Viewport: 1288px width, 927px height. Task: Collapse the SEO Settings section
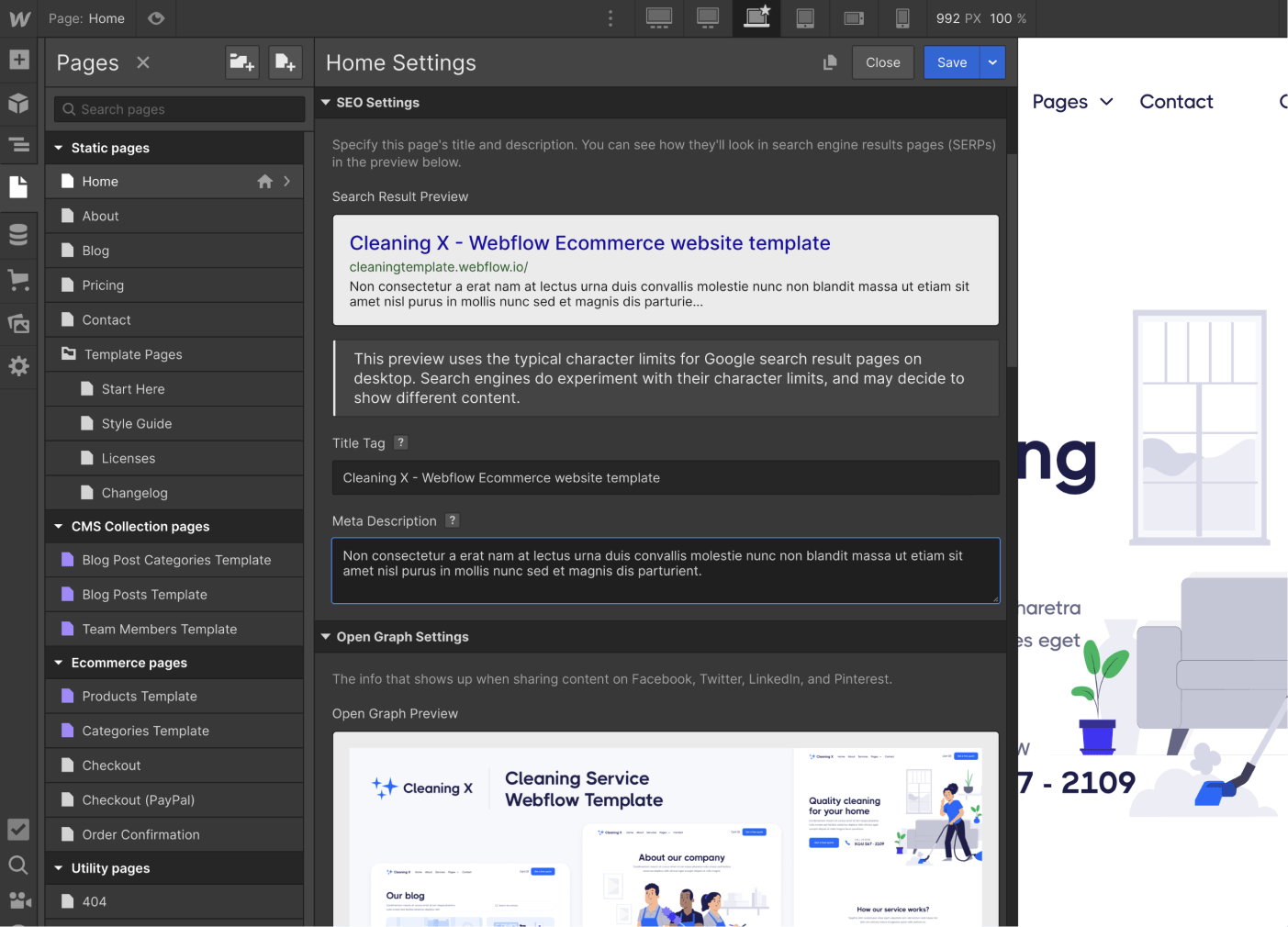326,102
